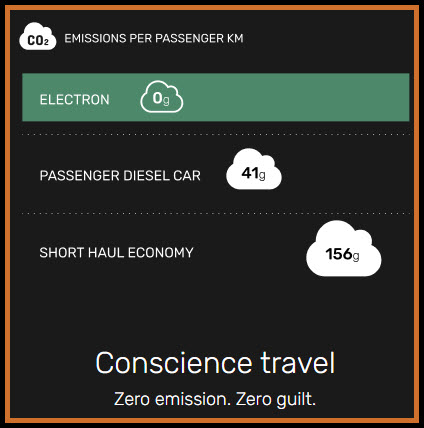Click the number 156 inside the cloud
The image size is (424, 428).
338,254
